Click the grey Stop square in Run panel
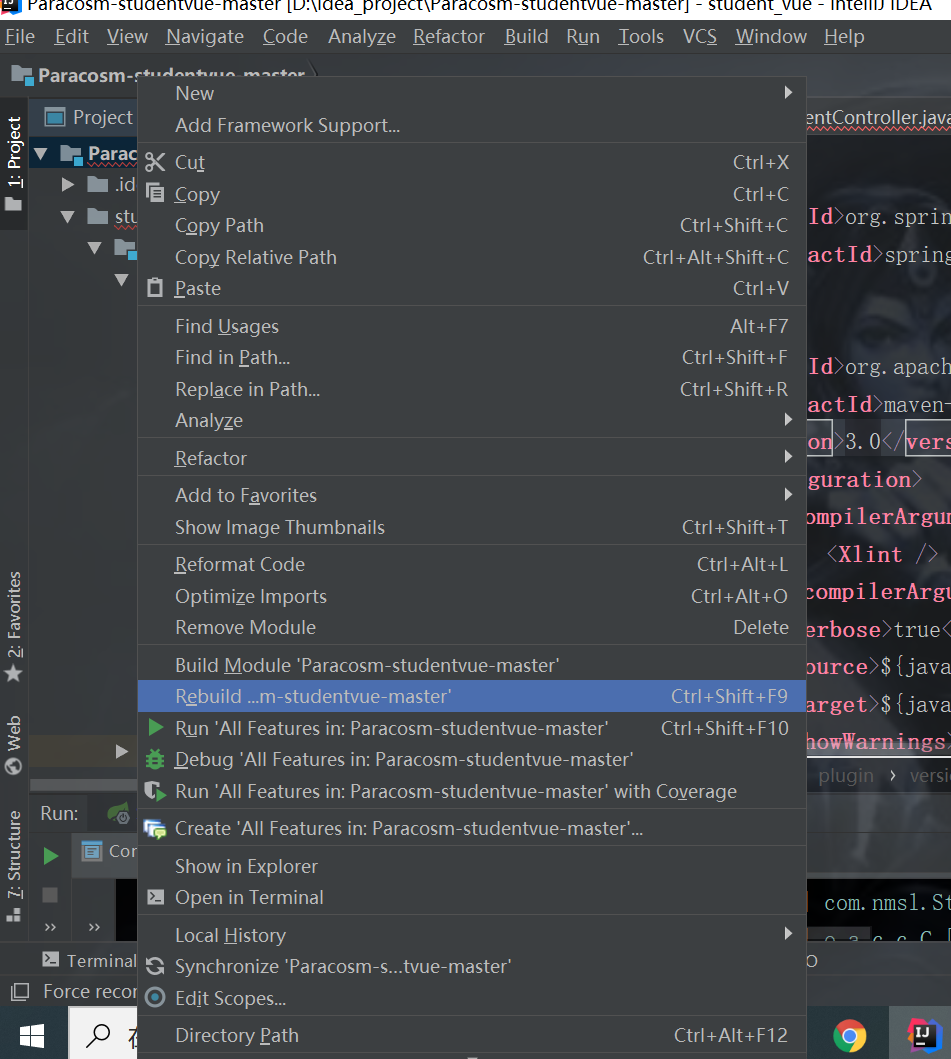The height and width of the screenshot is (1059, 951). pos(50,895)
